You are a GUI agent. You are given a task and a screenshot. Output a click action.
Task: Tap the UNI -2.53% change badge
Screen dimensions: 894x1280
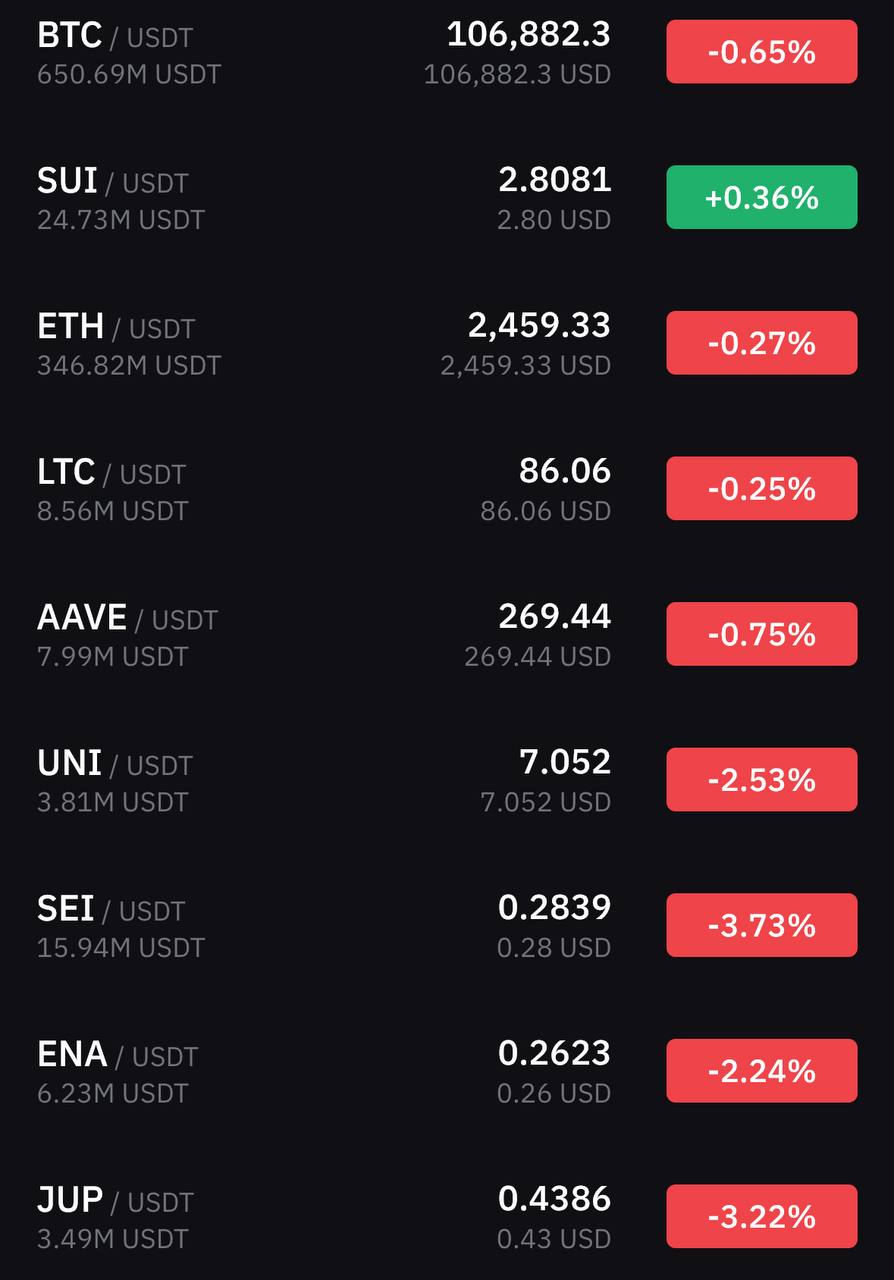[x=762, y=780]
